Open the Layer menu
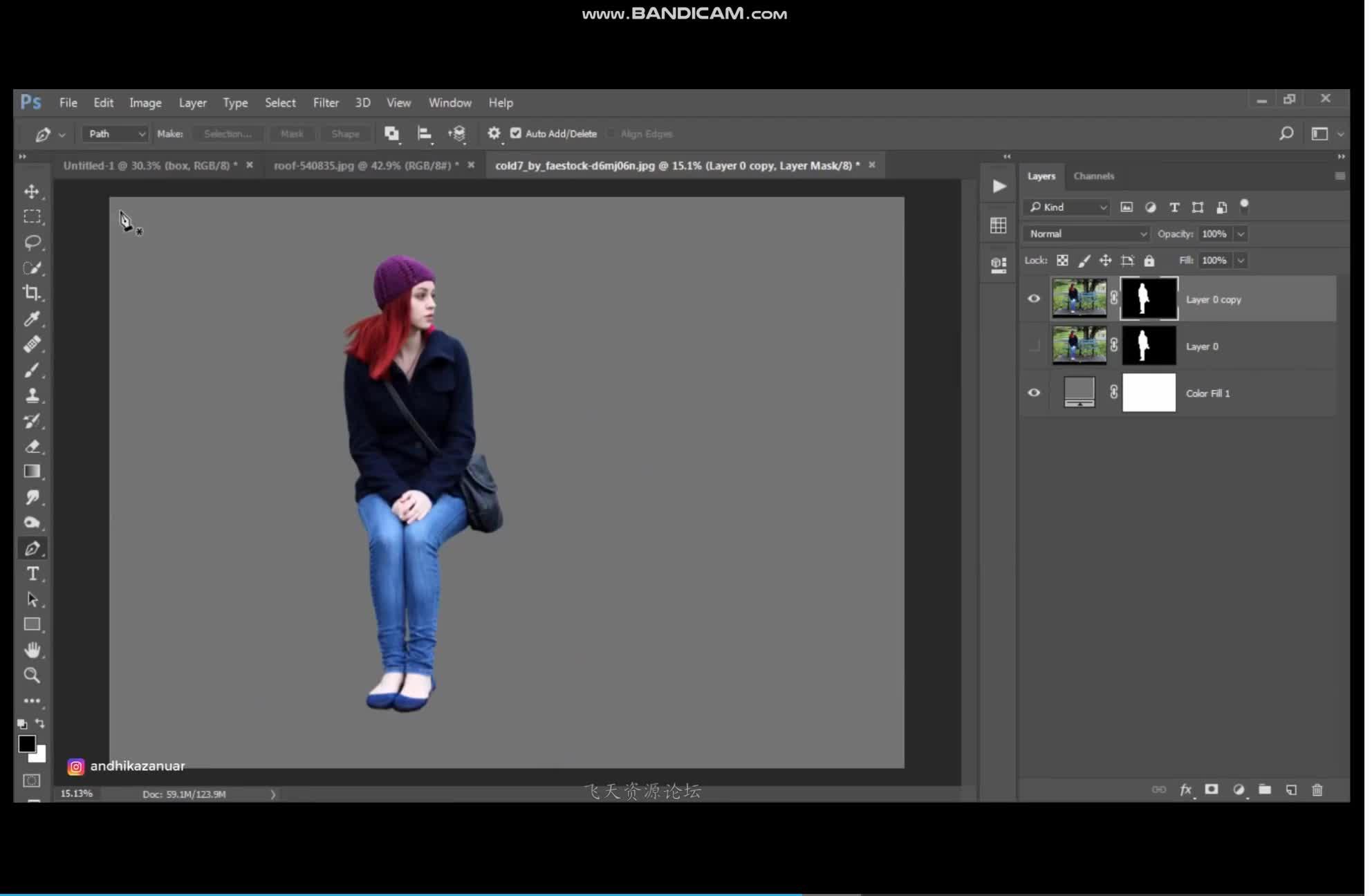The width and height of the screenshot is (1372, 896). tap(193, 102)
